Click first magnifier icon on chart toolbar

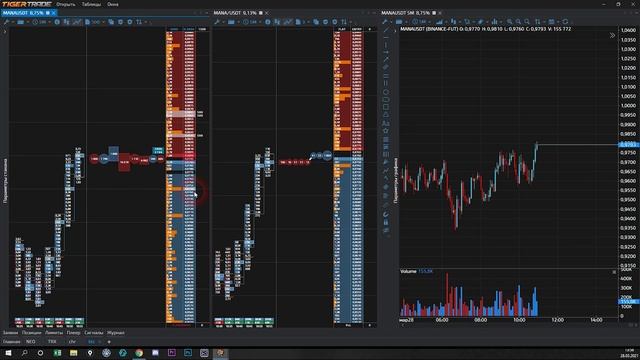pyautogui.click(x=510, y=22)
